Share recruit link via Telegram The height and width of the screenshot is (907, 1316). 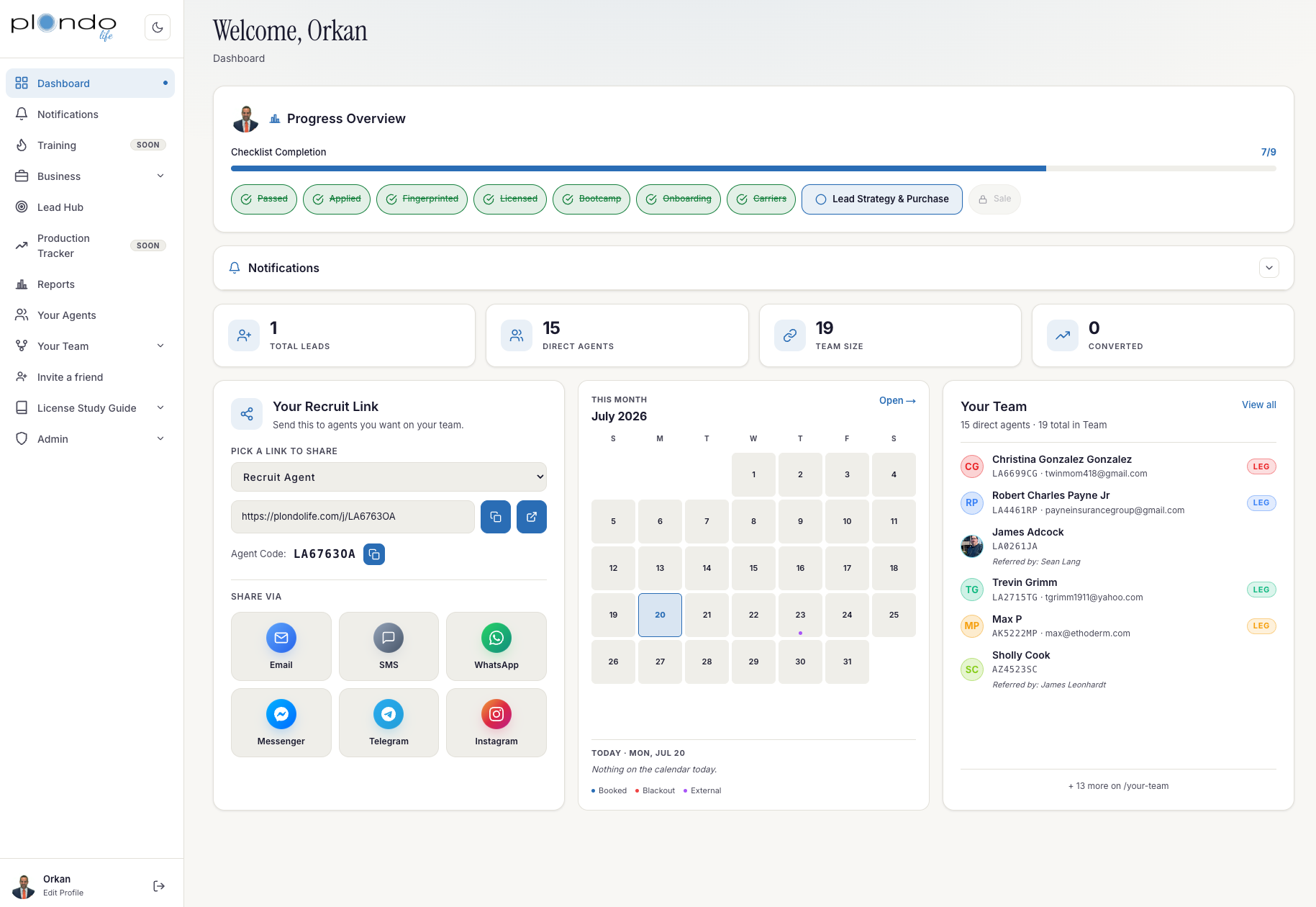pos(389,723)
